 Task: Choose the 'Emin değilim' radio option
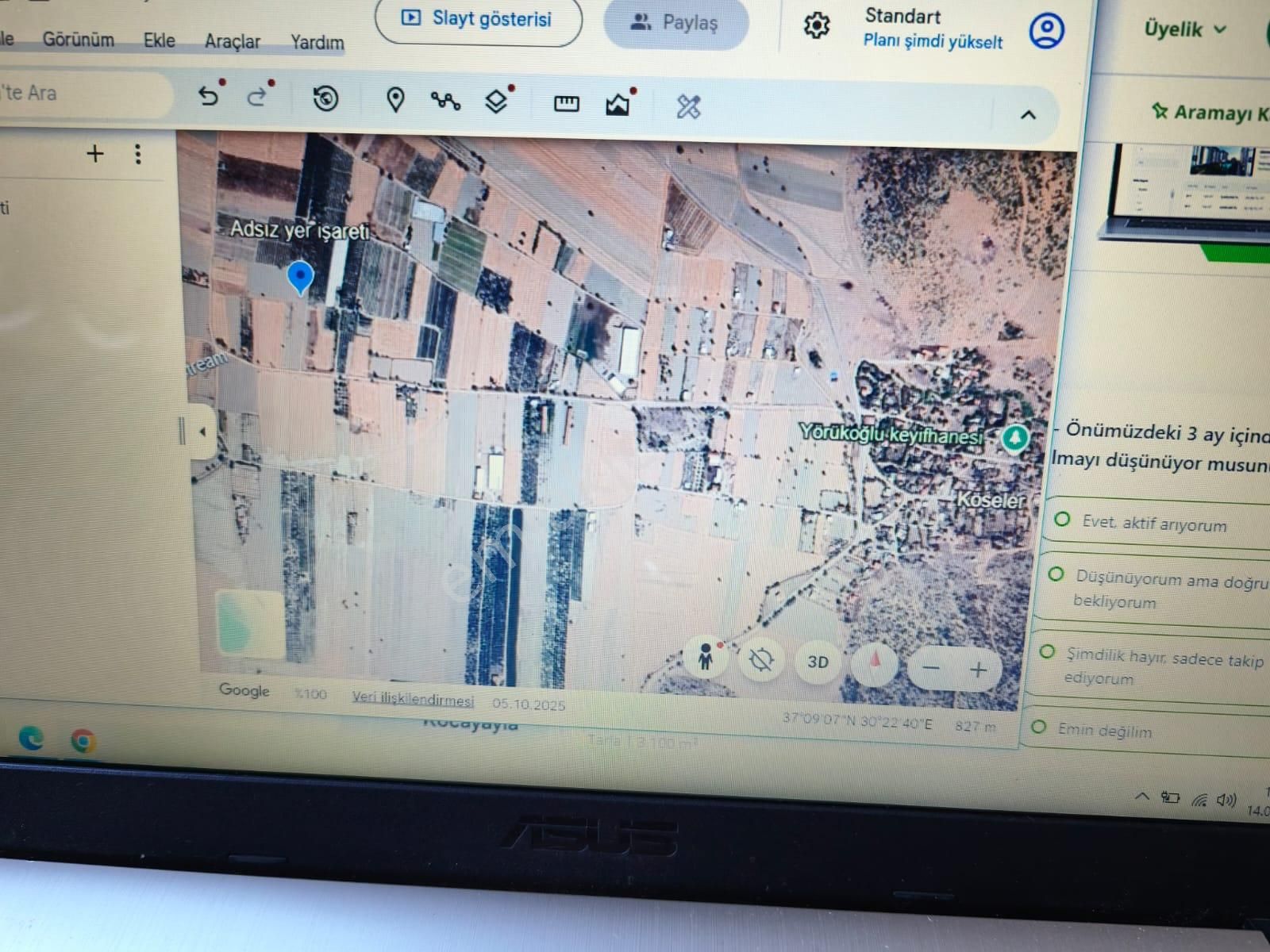click(x=1038, y=727)
